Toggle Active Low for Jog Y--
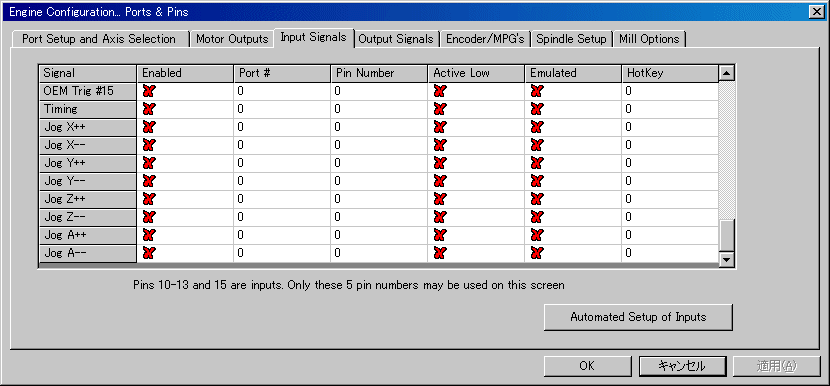The width and height of the screenshot is (830, 386). click(440, 181)
